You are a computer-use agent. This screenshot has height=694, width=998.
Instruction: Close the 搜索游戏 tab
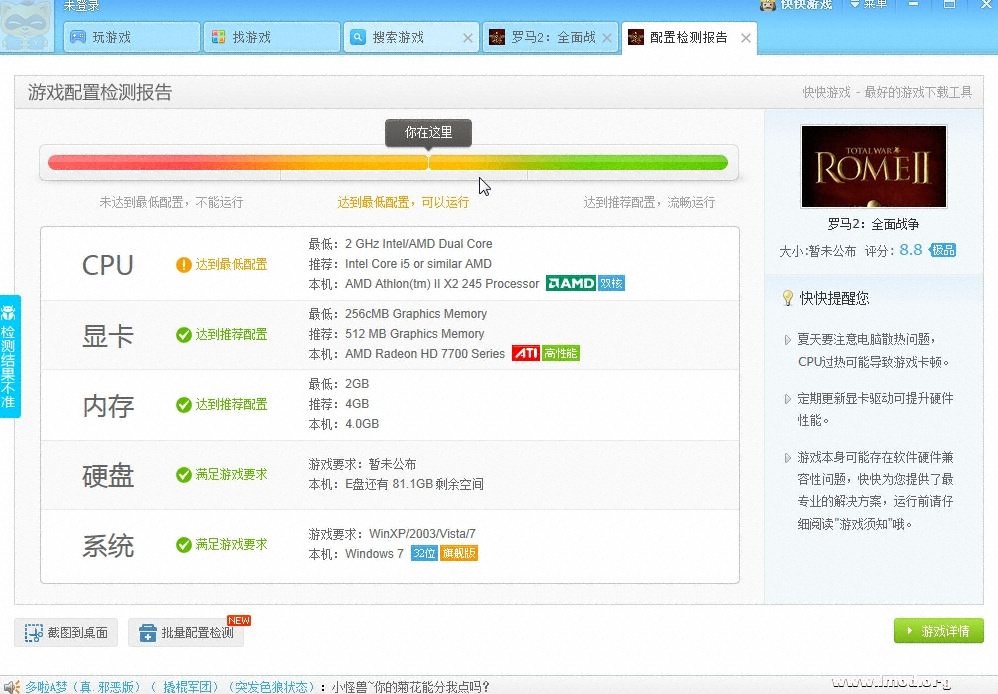pos(467,38)
